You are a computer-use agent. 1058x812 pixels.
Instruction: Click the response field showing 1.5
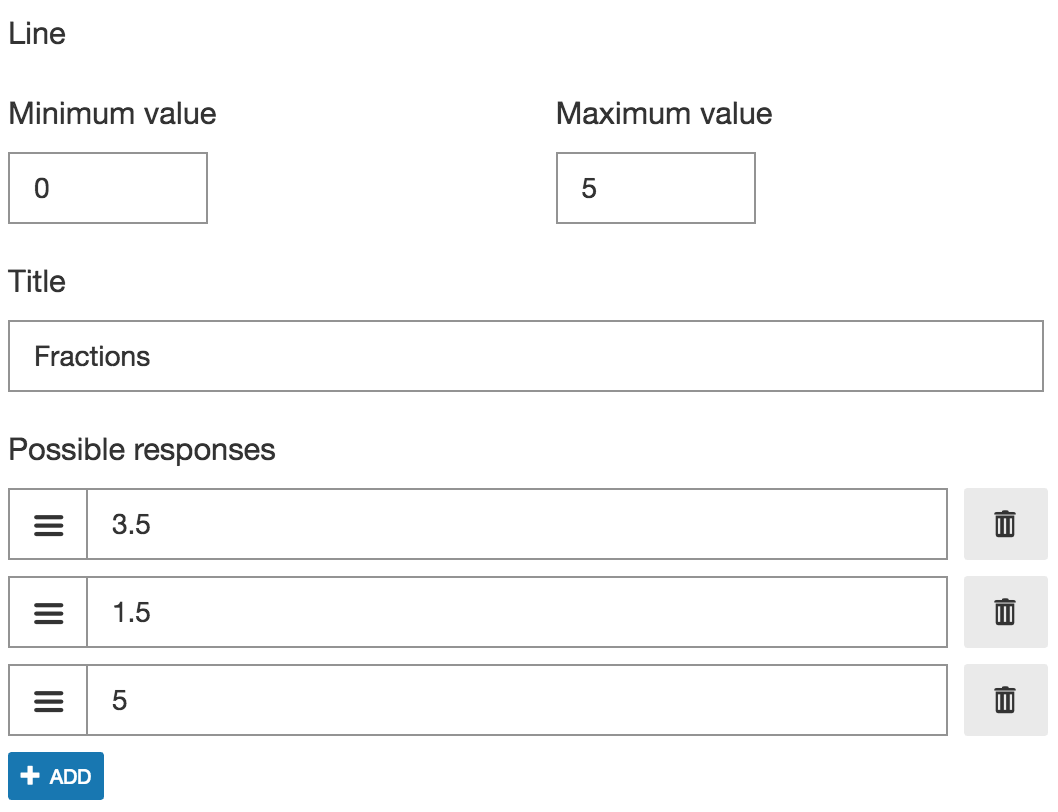[x=518, y=612]
